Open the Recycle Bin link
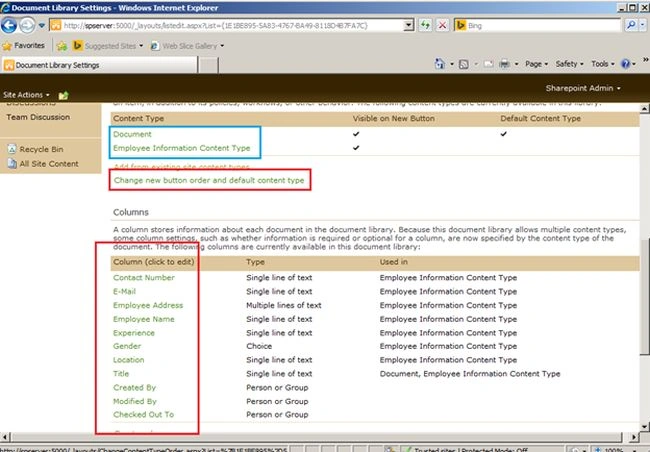This screenshot has width=650, height=452. (x=41, y=149)
